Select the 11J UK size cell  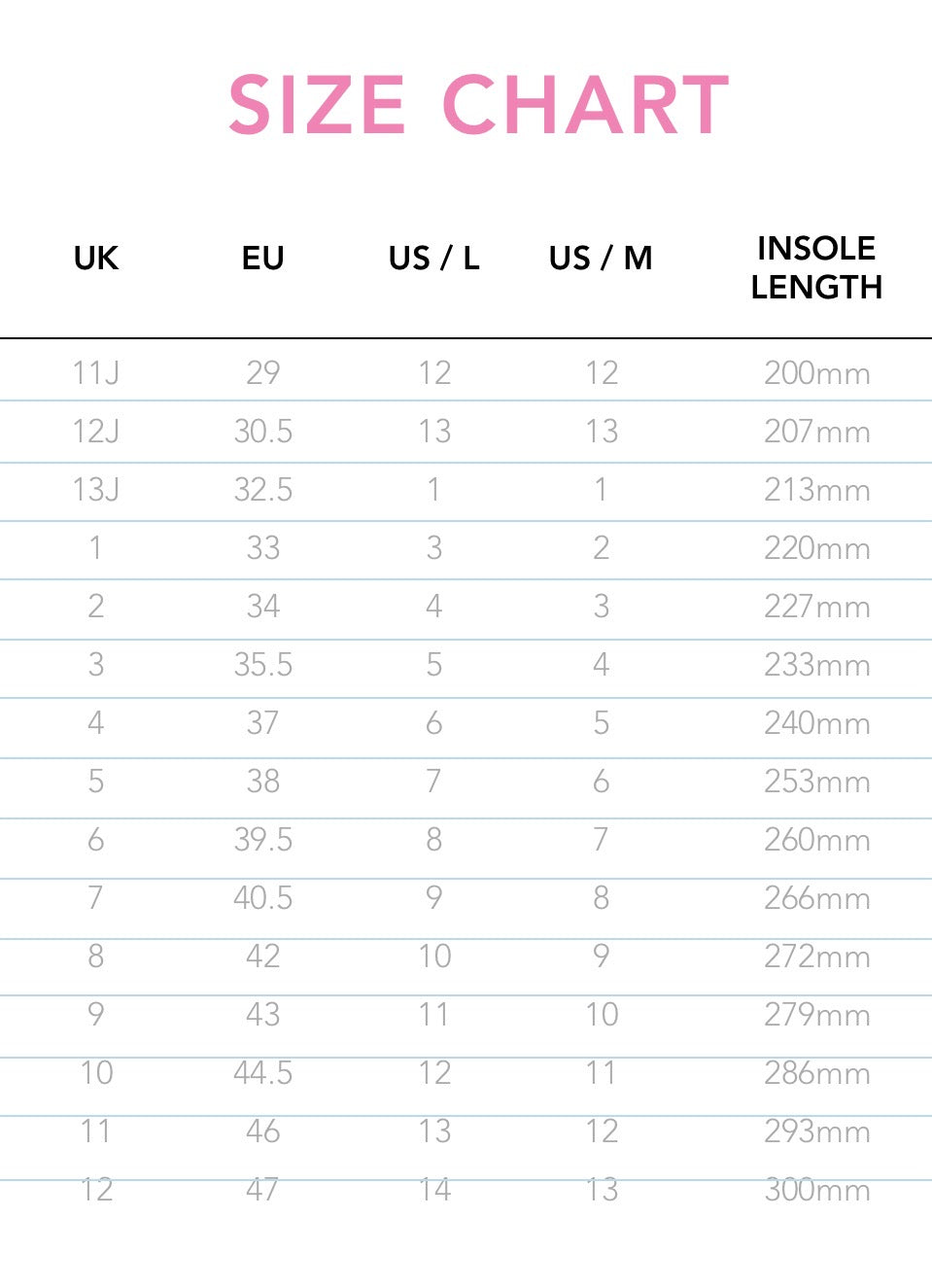point(96,372)
